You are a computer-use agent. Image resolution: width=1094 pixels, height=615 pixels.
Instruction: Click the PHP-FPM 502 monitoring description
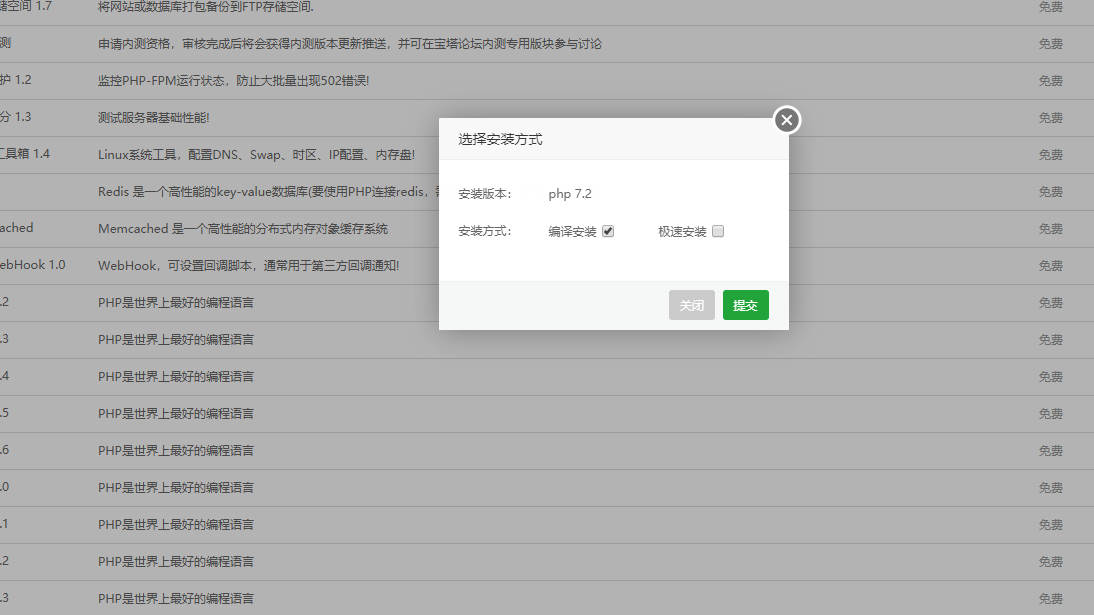click(234, 81)
